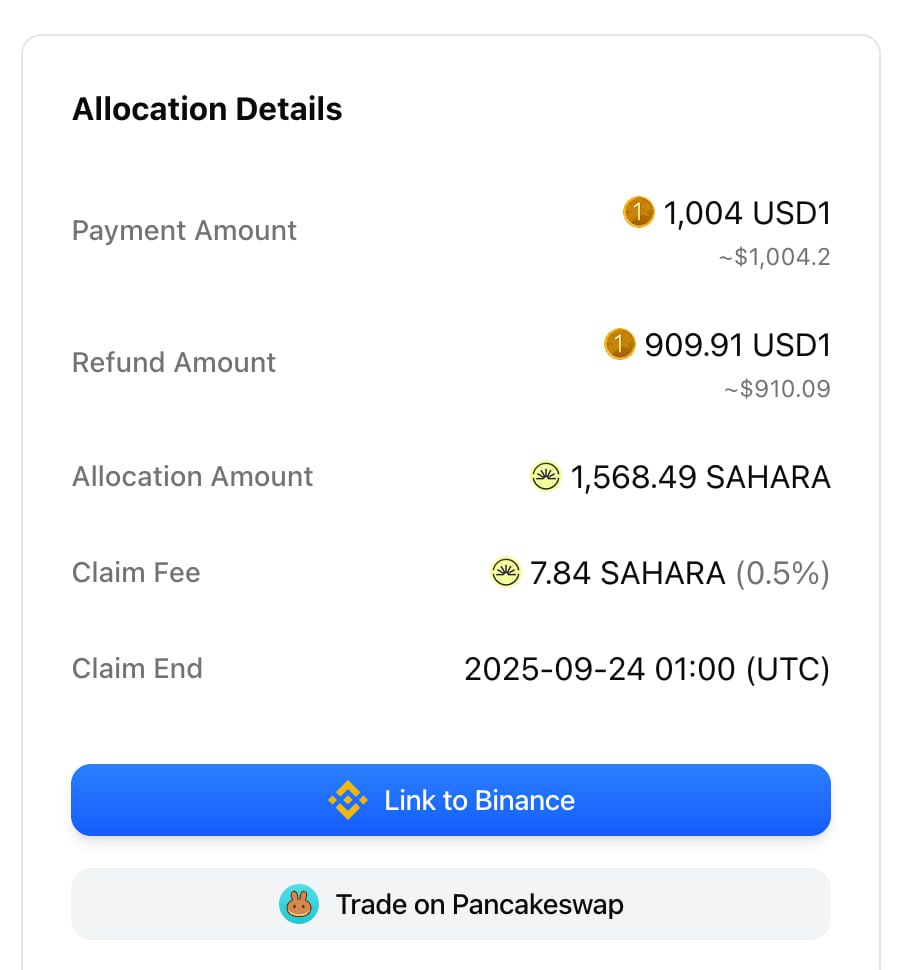The width and height of the screenshot is (902, 970).
Task: Select the Allocation Details heading
Action: pos(207,109)
